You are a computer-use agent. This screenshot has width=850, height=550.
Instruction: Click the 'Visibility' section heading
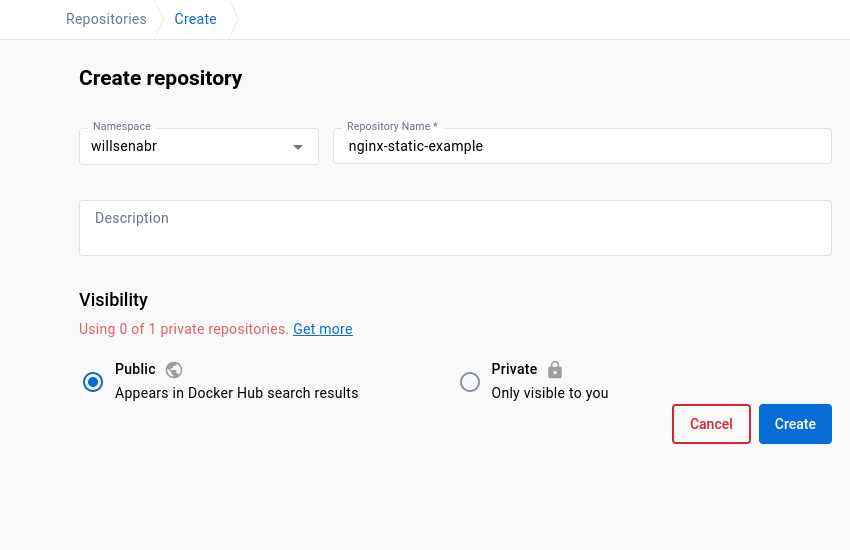coord(113,299)
